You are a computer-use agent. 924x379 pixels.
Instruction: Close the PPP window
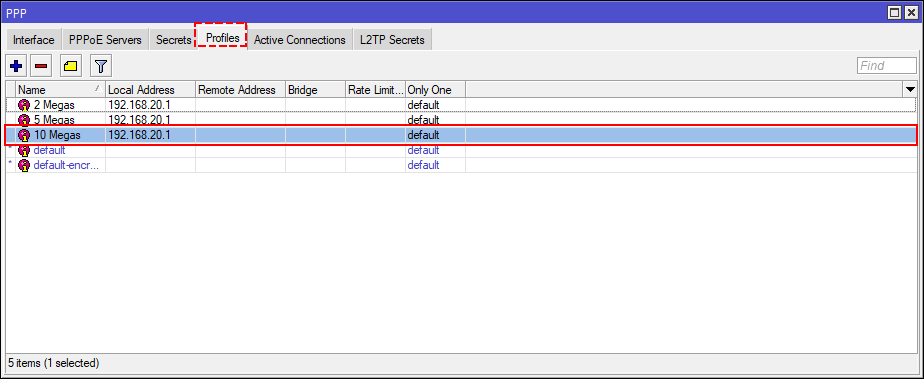click(911, 12)
